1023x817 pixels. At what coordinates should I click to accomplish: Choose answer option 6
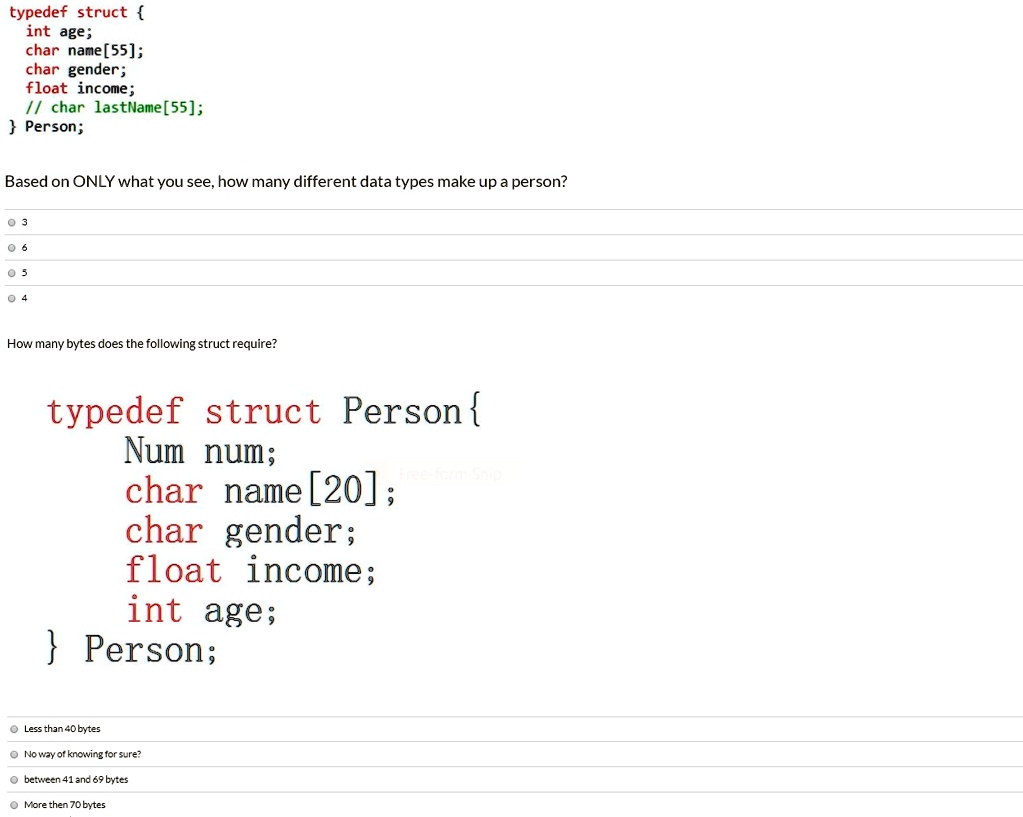(x=11, y=247)
